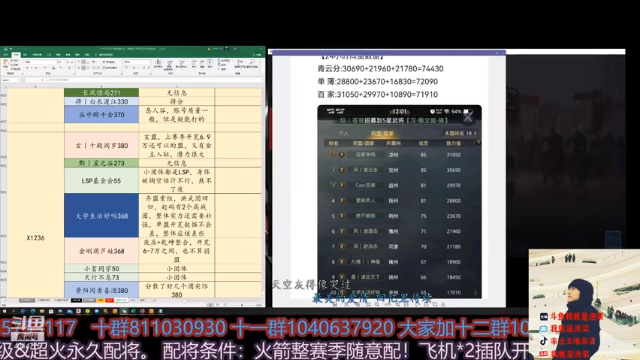Select the 页面布局 Page Layout ribbon tab
640x360 pixels.
(x=37, y=55)
